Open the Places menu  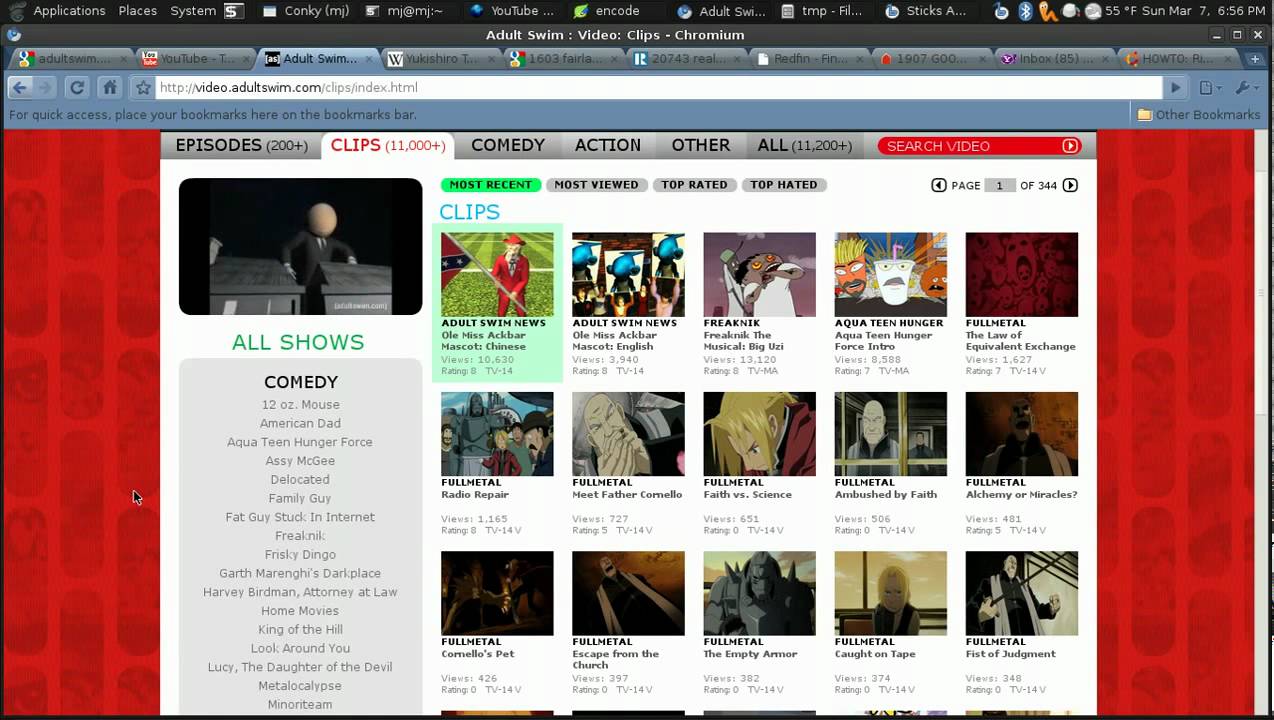(137, 11)
